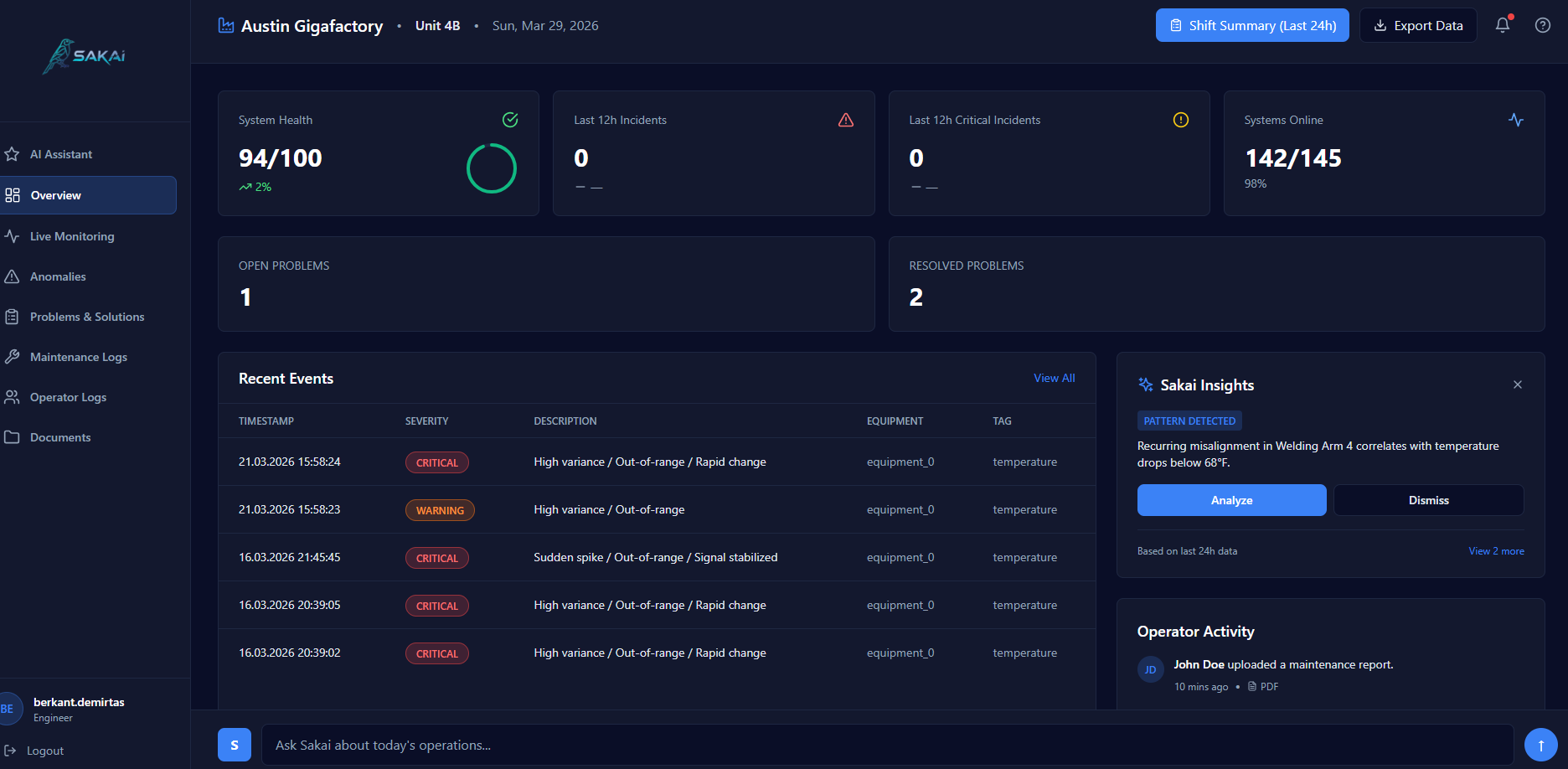Open the AI Assistant page
This screenshot has width=1568, height=769.
coord(61,154)
